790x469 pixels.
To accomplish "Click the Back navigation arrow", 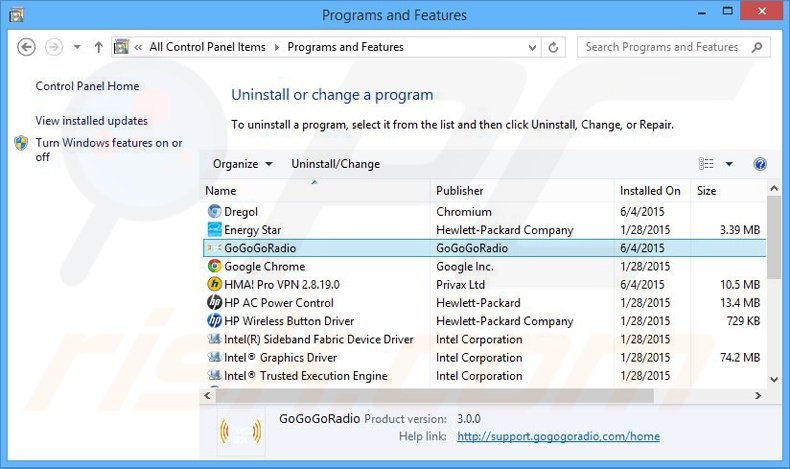I will pyautogui.click(x=26, y=47).
